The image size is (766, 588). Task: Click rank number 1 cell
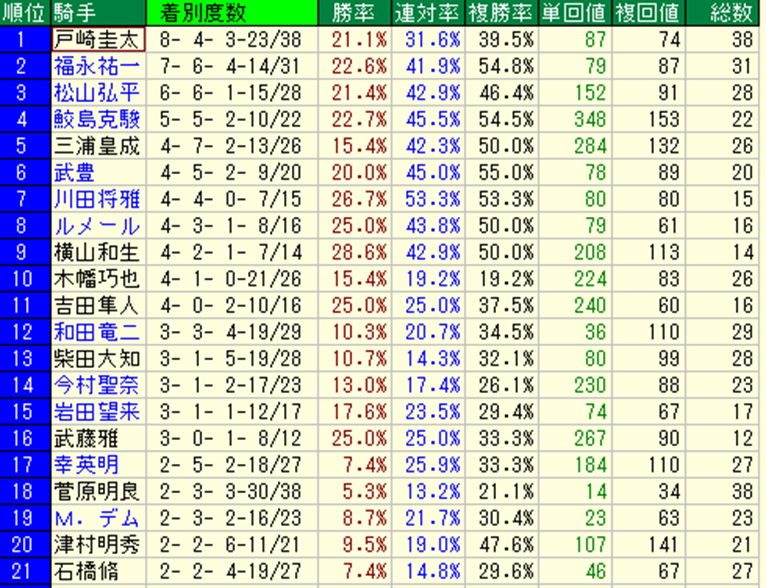25,40
